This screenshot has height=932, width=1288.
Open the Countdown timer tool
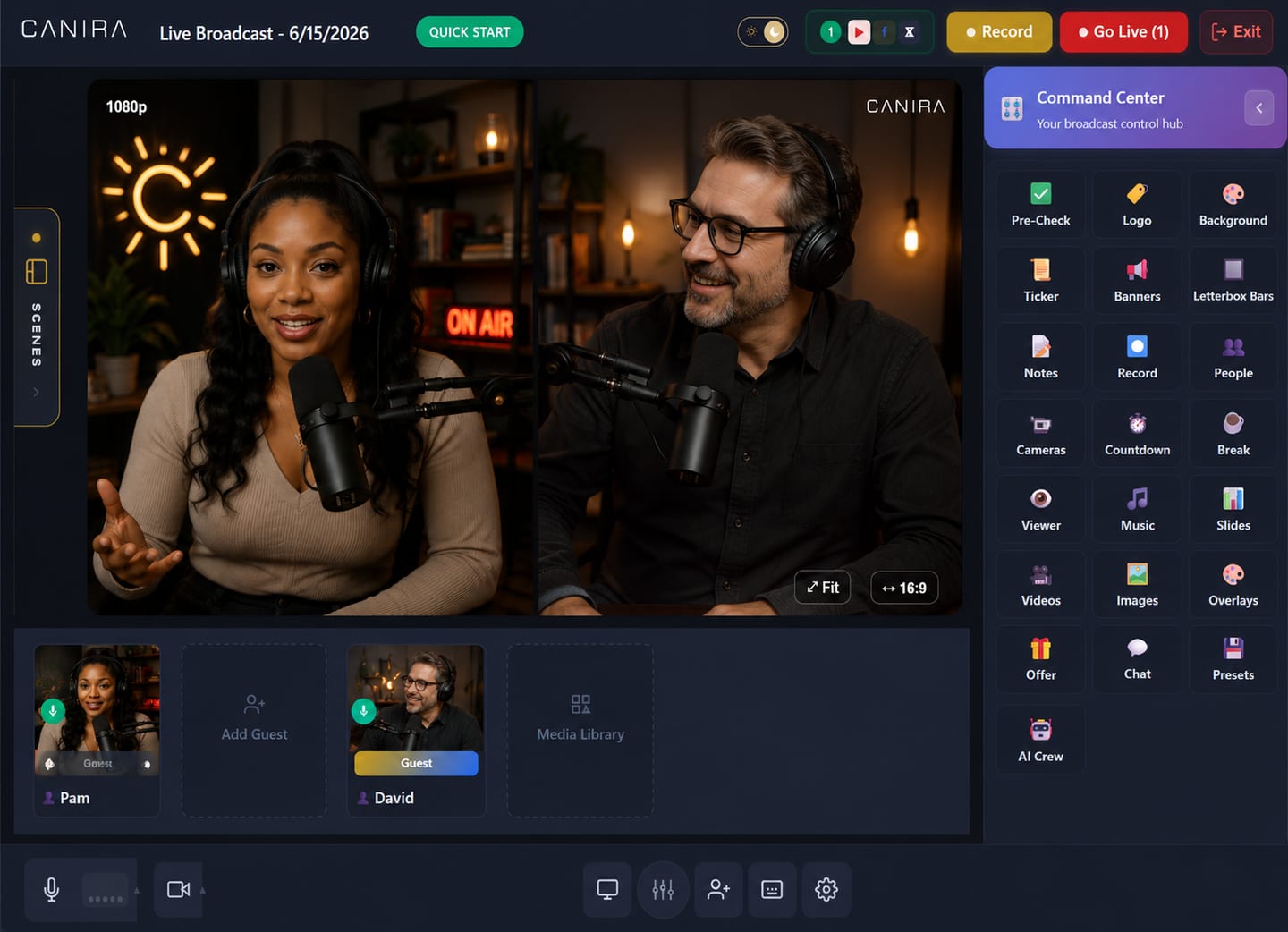(x=1137, y=434)
